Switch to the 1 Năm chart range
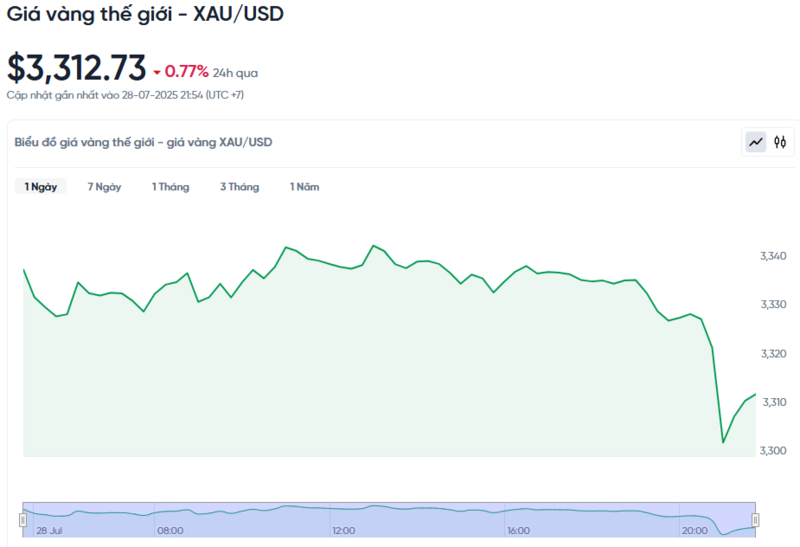This screenshot has height=547, width=800. (304, 187)
